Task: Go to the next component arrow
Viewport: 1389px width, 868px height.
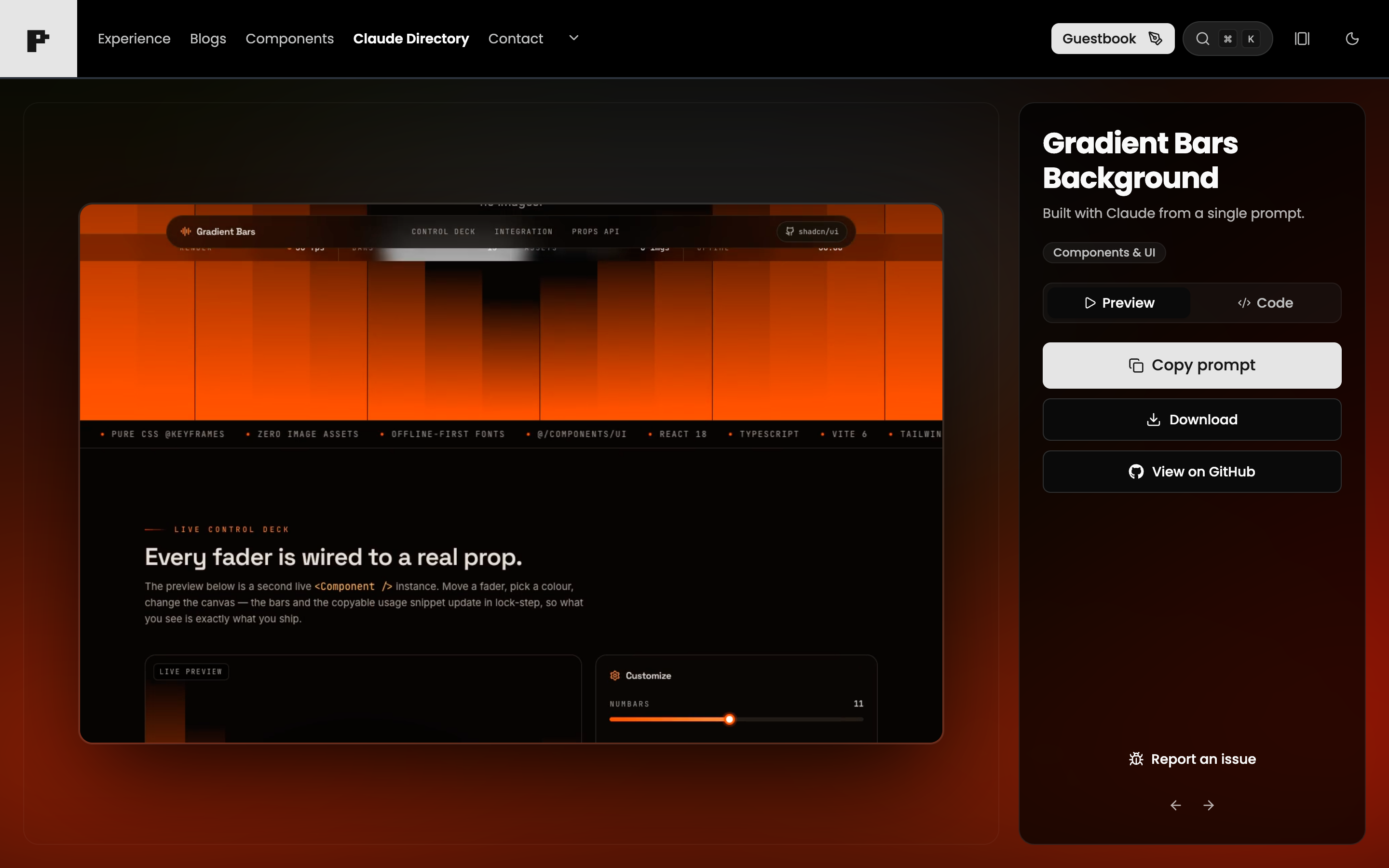Action: point(1208,805)
